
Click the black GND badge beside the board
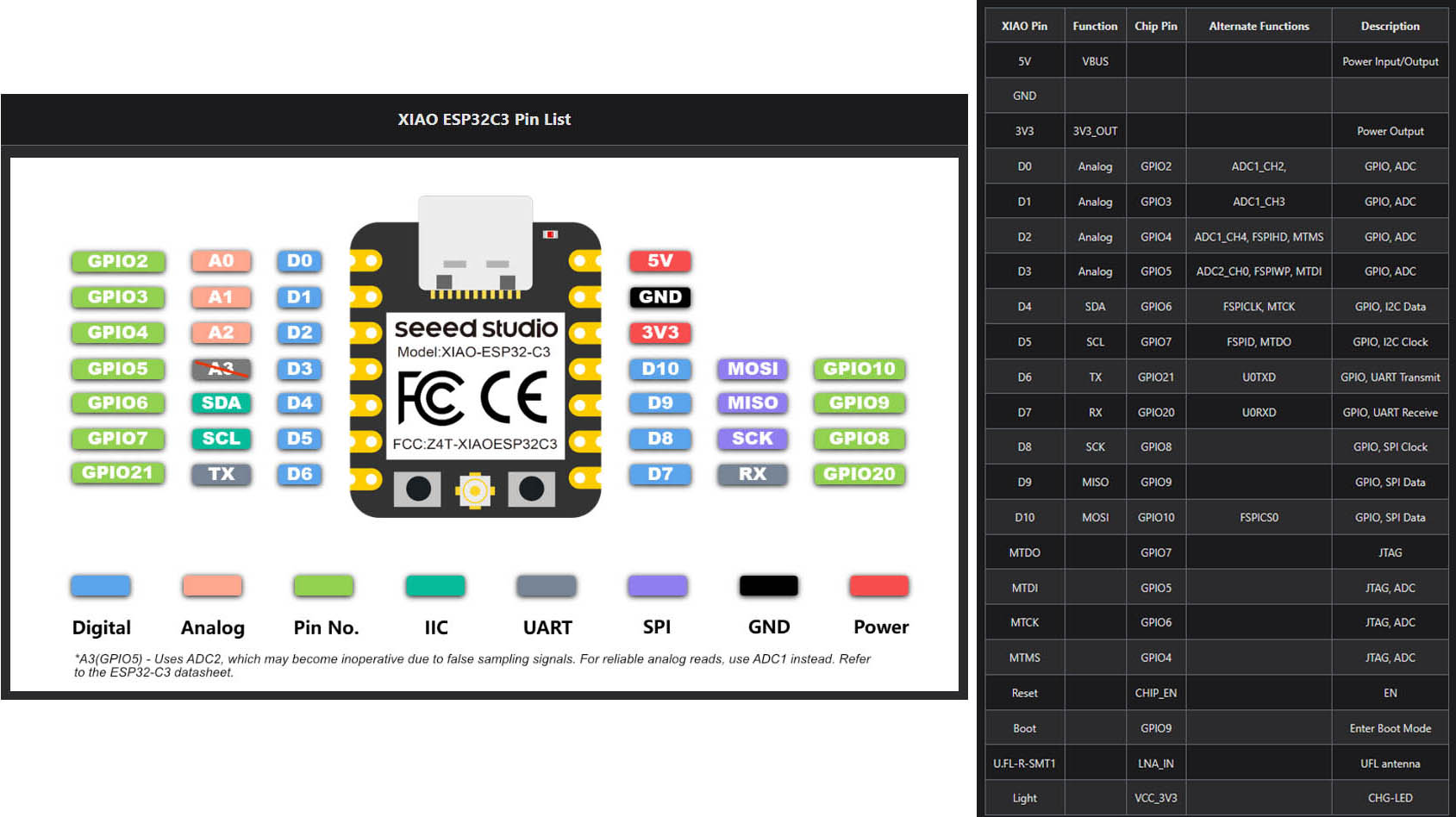660,297
